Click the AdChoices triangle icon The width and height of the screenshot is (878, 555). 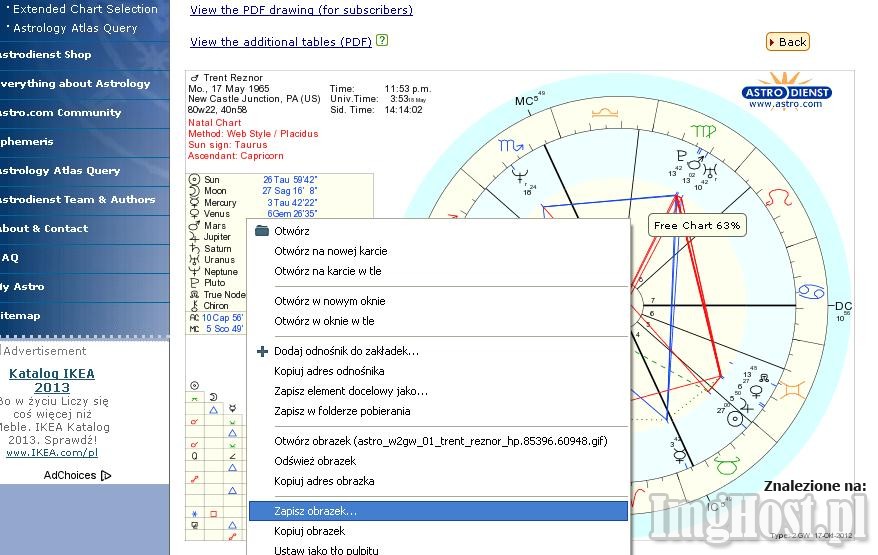[106, 475]
